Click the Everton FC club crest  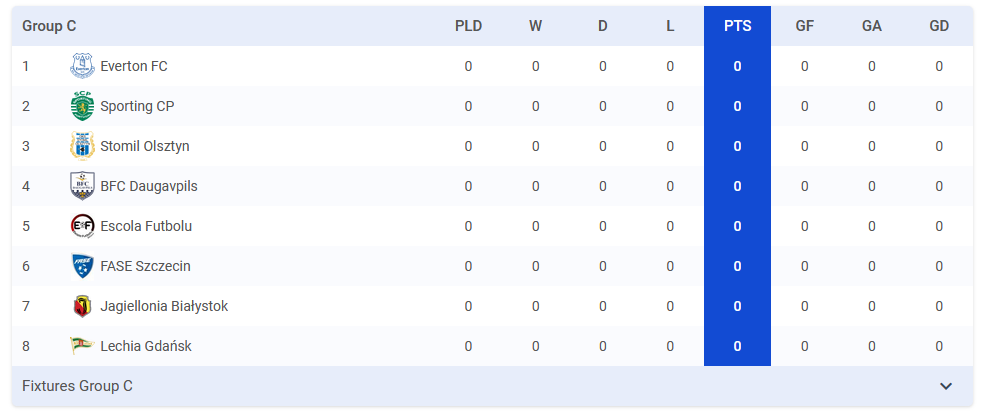[82, 66]
